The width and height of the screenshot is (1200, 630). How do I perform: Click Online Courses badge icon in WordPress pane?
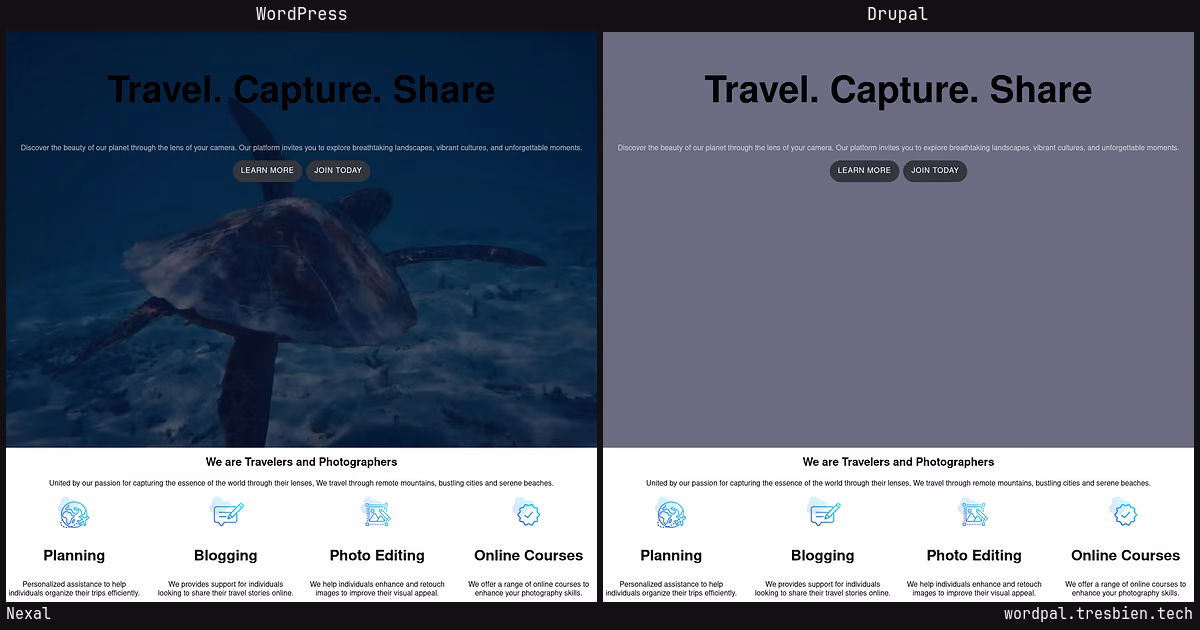[x=528, y=514]
